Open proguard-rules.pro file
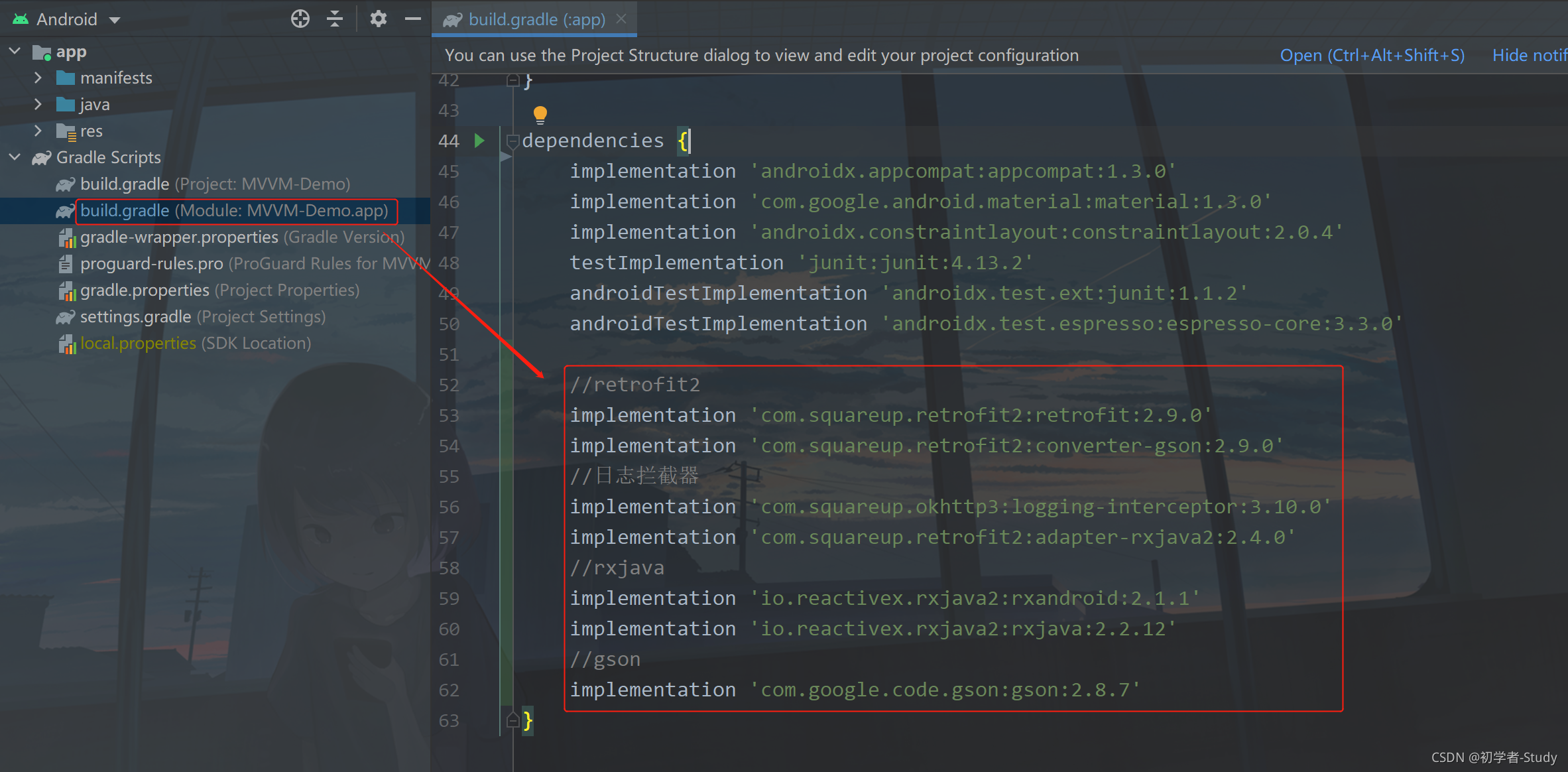Viewport: 1568px width, 772px height. pyautogui.click(x=255, y=263)
